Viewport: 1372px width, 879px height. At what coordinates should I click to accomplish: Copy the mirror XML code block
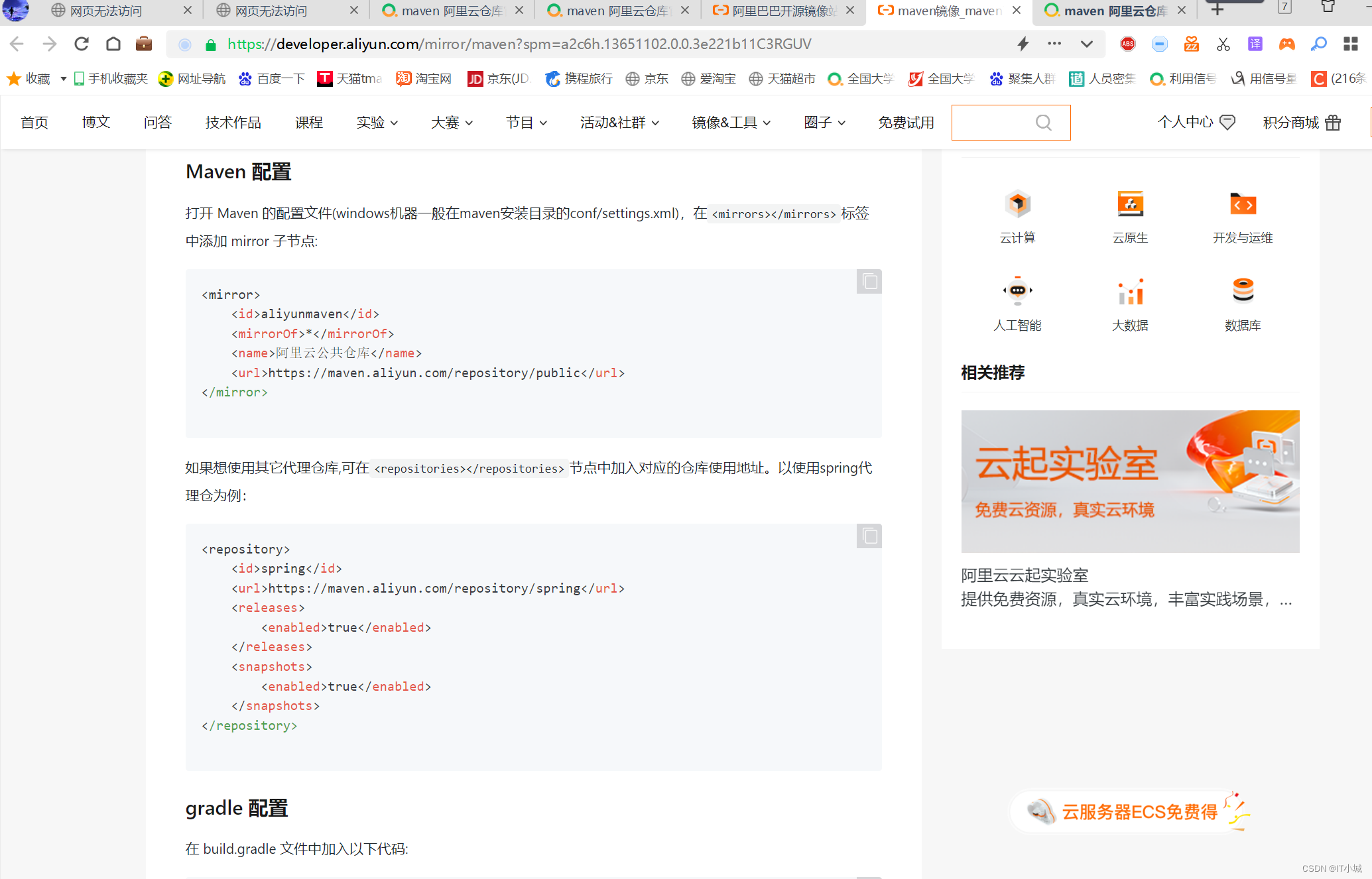point(869,282)
